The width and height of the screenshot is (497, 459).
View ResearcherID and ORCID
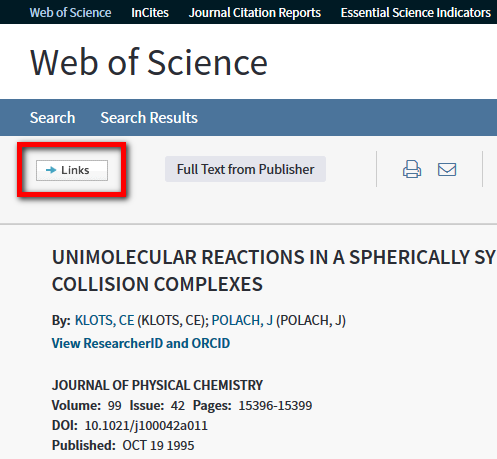click(141, 343)
